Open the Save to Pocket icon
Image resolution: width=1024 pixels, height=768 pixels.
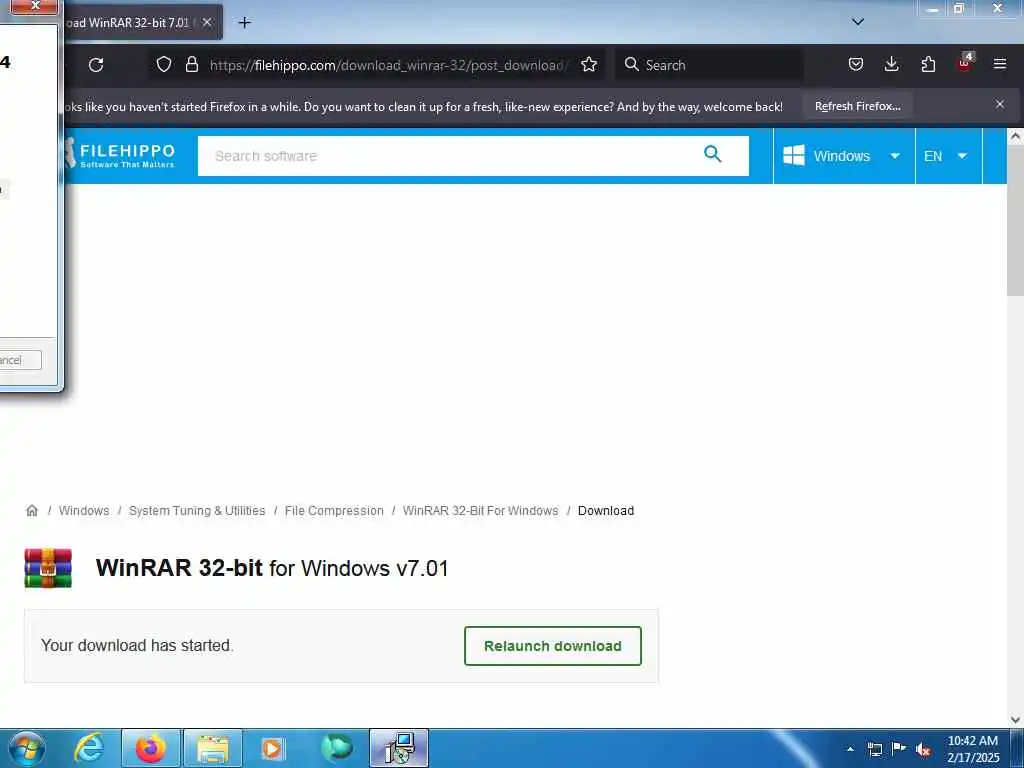[856, 64]
